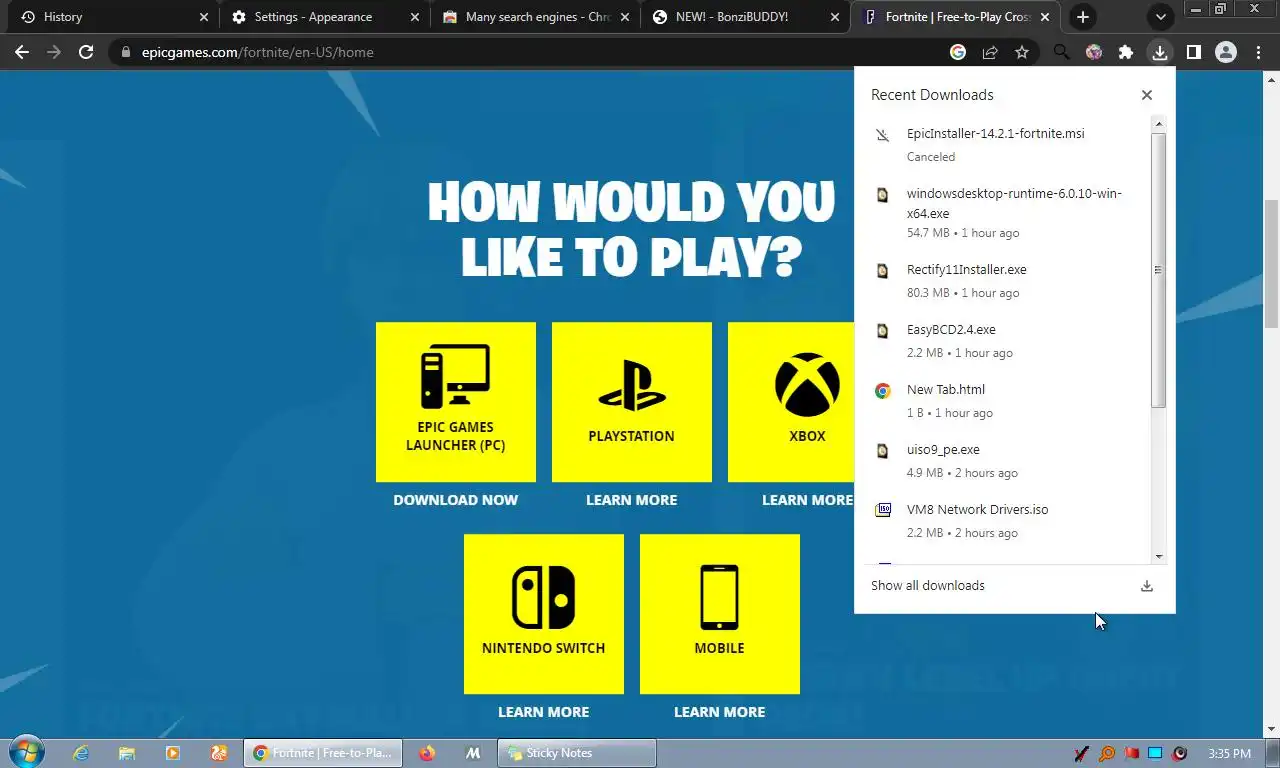Click the downloads list scrollbar down arrow

point(1159,557)
